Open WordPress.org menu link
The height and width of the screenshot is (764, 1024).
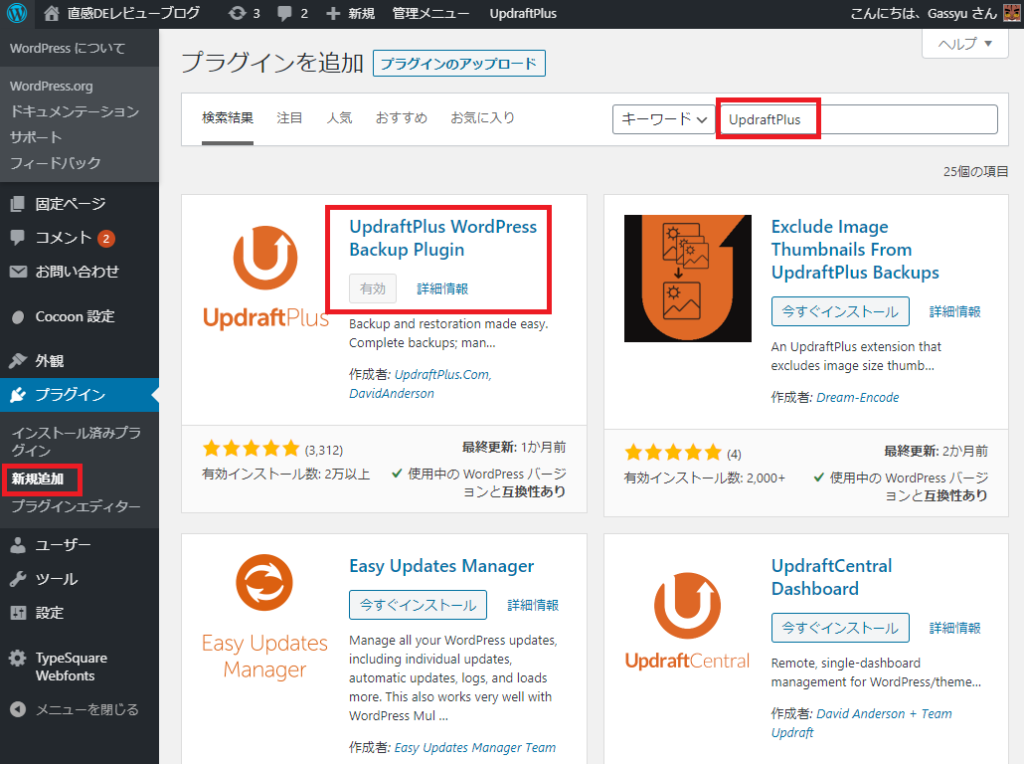pos(51,86)
